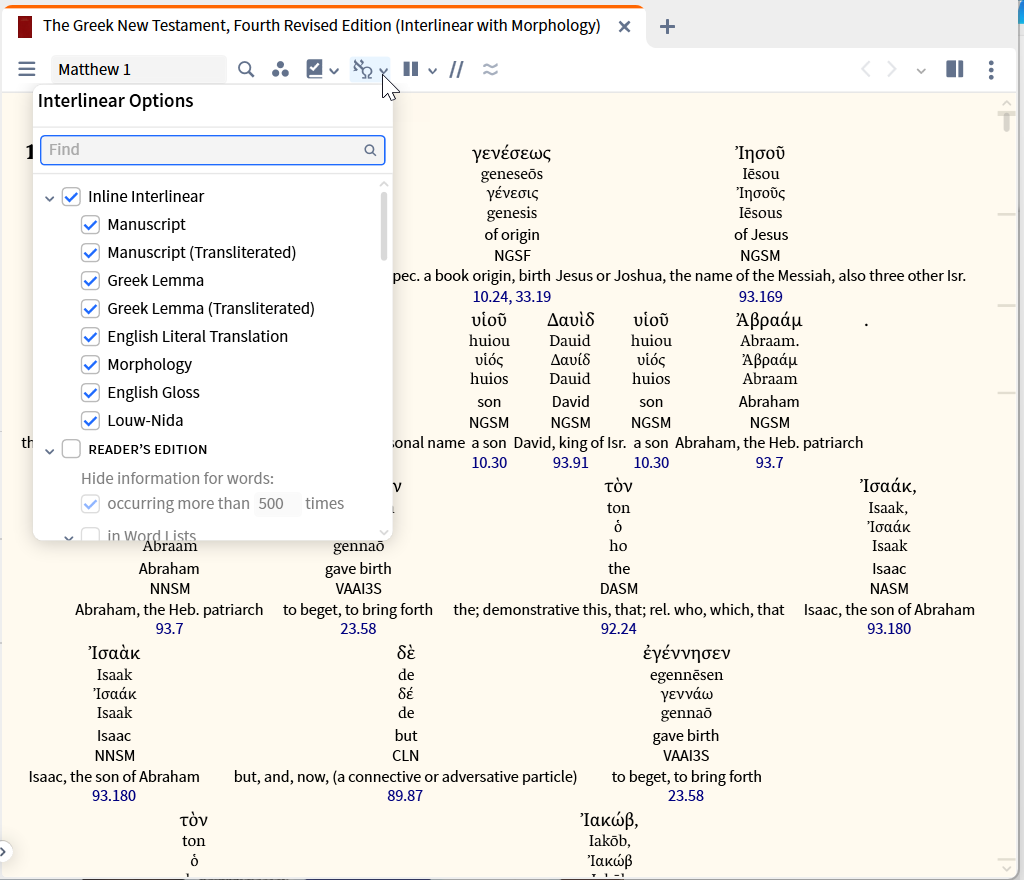Click the Find box in Interlinear Options
The image size is (1024, 880).
(x=213, y=150)
